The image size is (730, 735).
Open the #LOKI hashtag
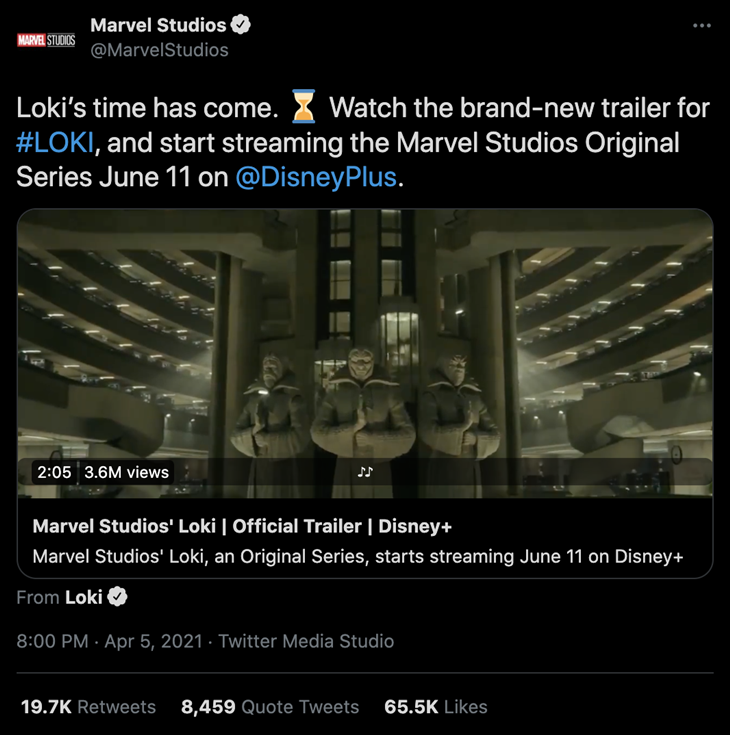point(56,142)
